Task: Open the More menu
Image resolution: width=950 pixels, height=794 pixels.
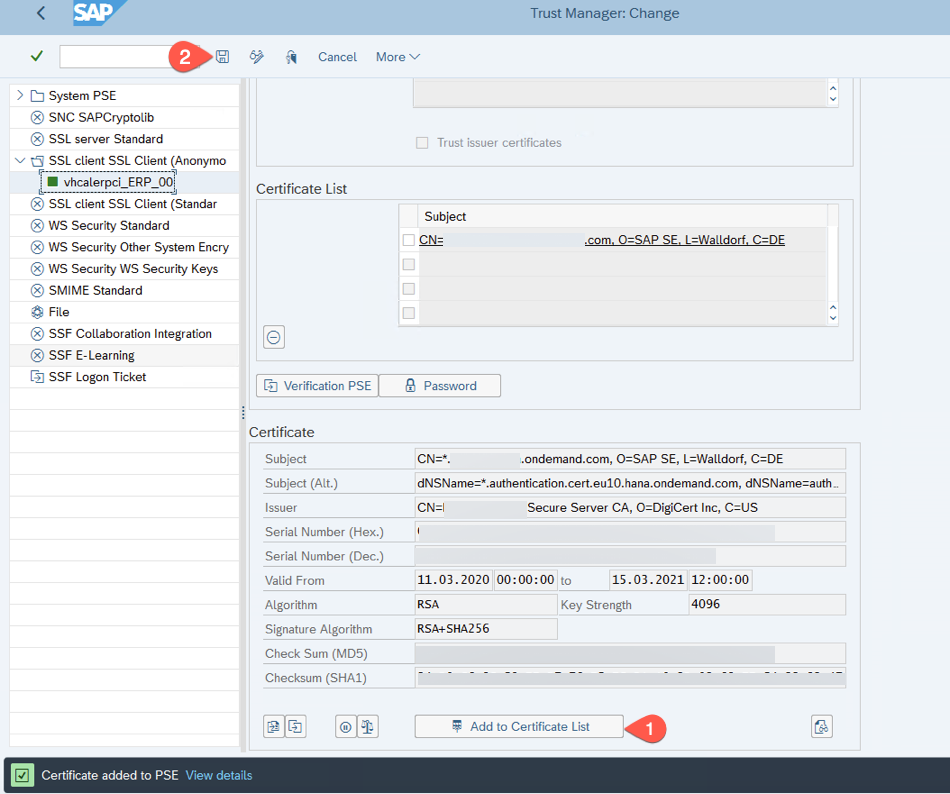Action: 398,57
